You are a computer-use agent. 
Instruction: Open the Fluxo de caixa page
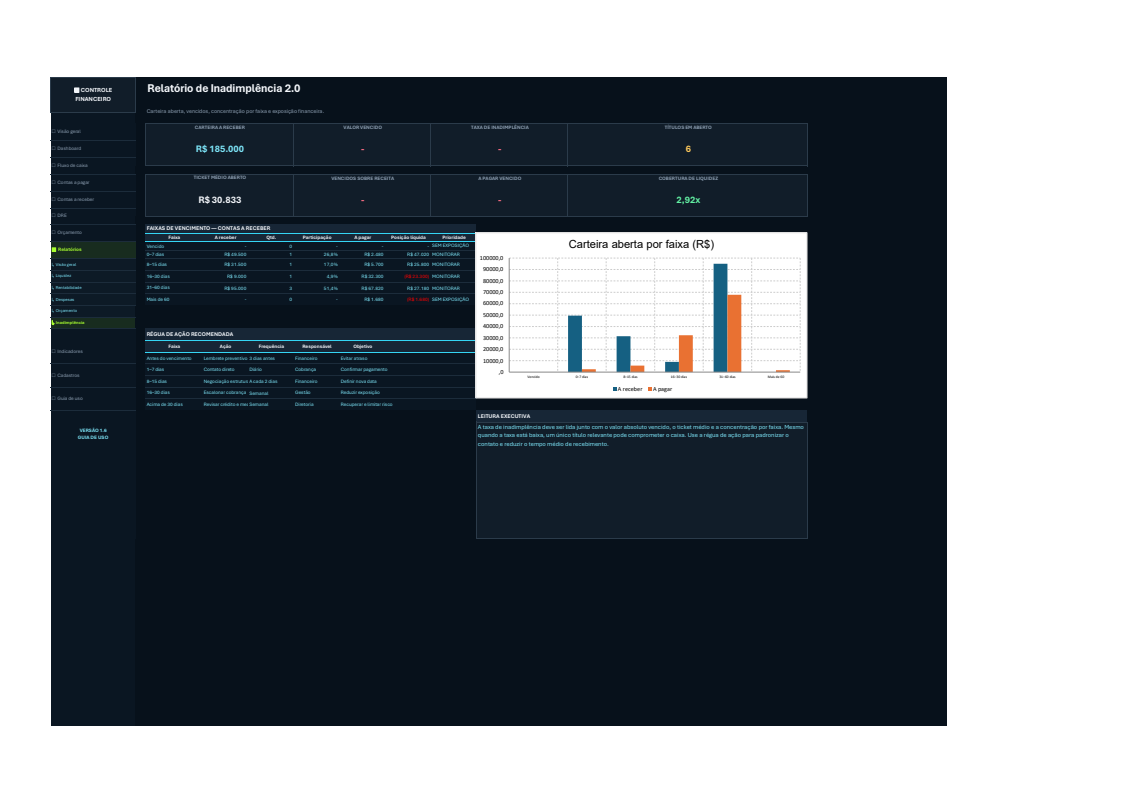coord(93,165)
